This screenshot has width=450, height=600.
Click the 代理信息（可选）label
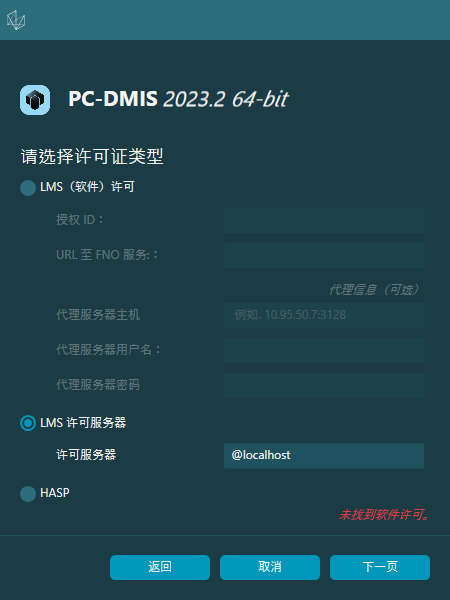click(375, 290)
